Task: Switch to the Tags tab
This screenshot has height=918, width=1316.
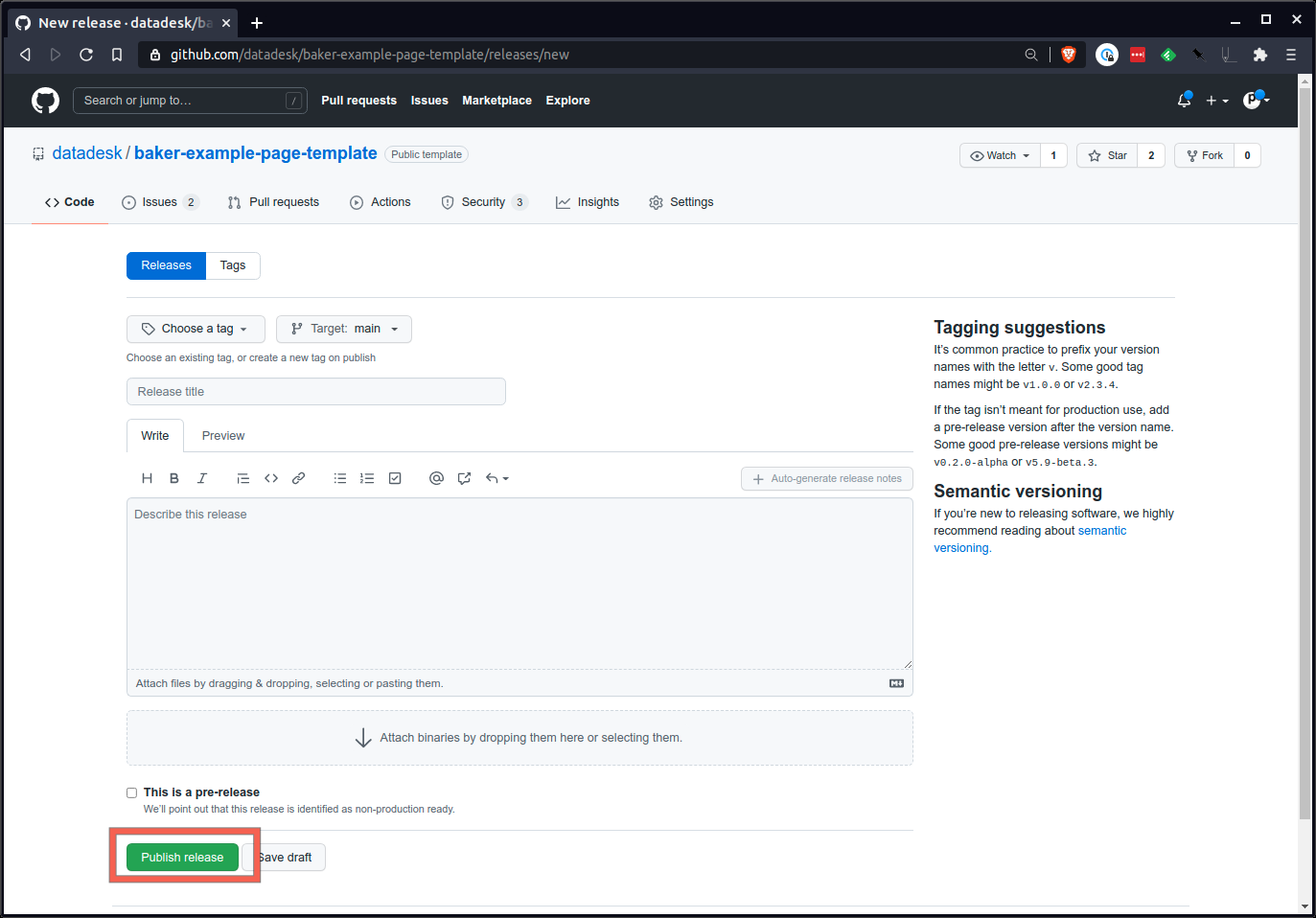Action: tap(233, 265)
